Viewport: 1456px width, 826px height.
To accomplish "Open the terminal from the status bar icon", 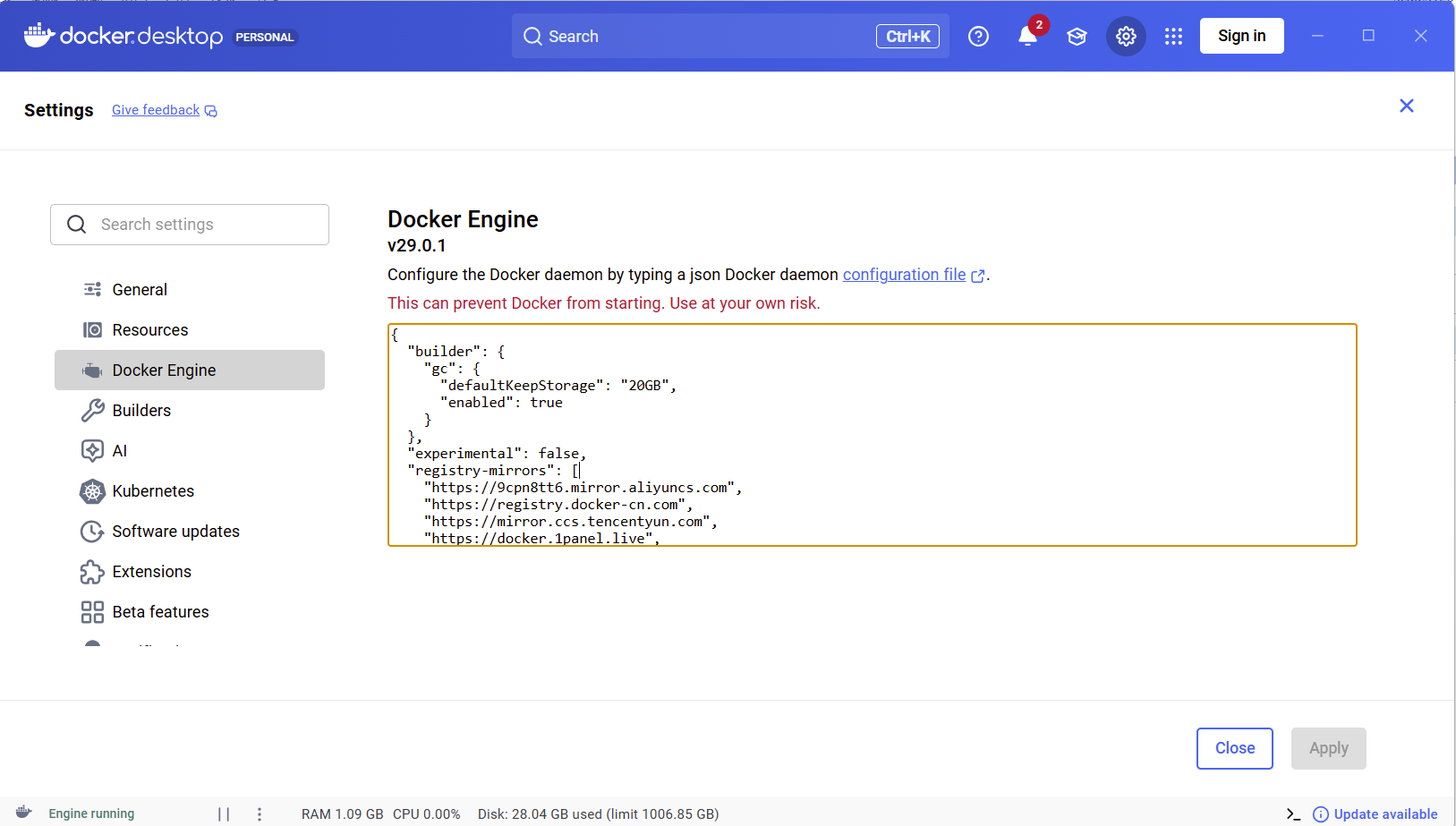I will point(1293,814).
